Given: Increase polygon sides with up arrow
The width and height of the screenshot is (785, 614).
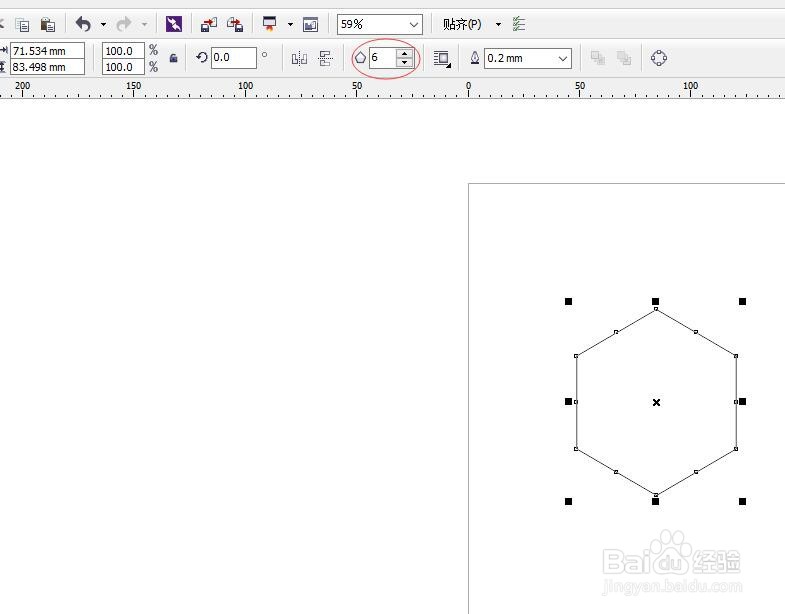Looking at the screenshot, I should 405,53.
